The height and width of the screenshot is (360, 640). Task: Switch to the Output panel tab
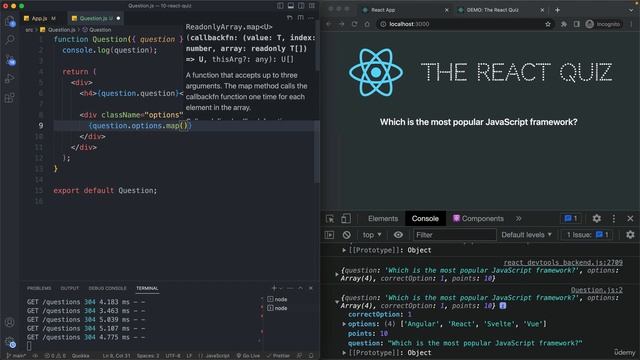[70, 288]
